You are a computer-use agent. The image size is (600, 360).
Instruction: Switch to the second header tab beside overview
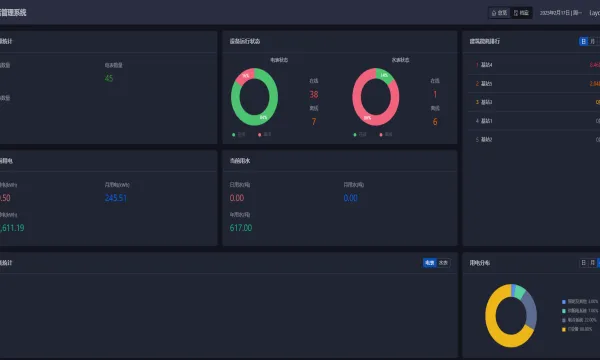point(521,13)
